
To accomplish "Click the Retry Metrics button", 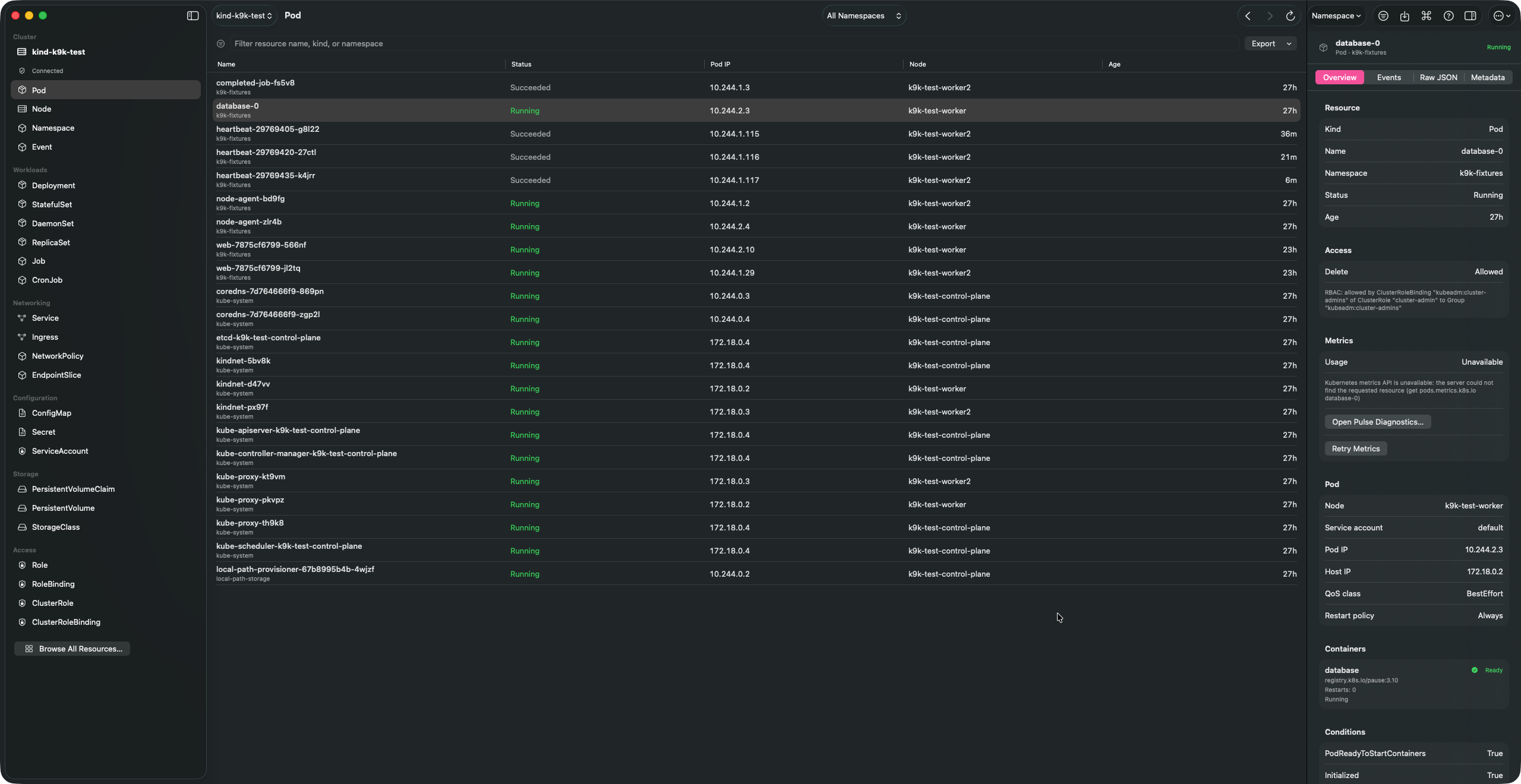I will (1355, 448).
